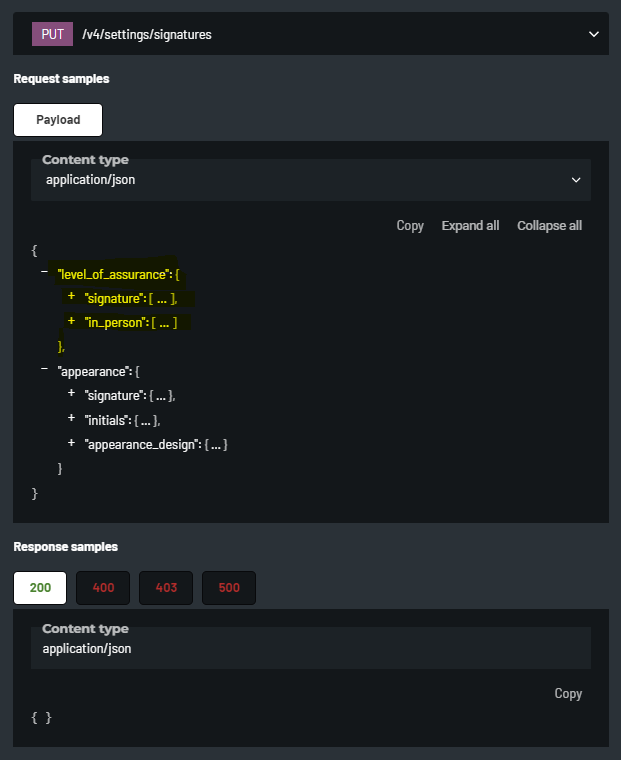
Task: Collapse the appearance object node
Action: coord(45,370)
